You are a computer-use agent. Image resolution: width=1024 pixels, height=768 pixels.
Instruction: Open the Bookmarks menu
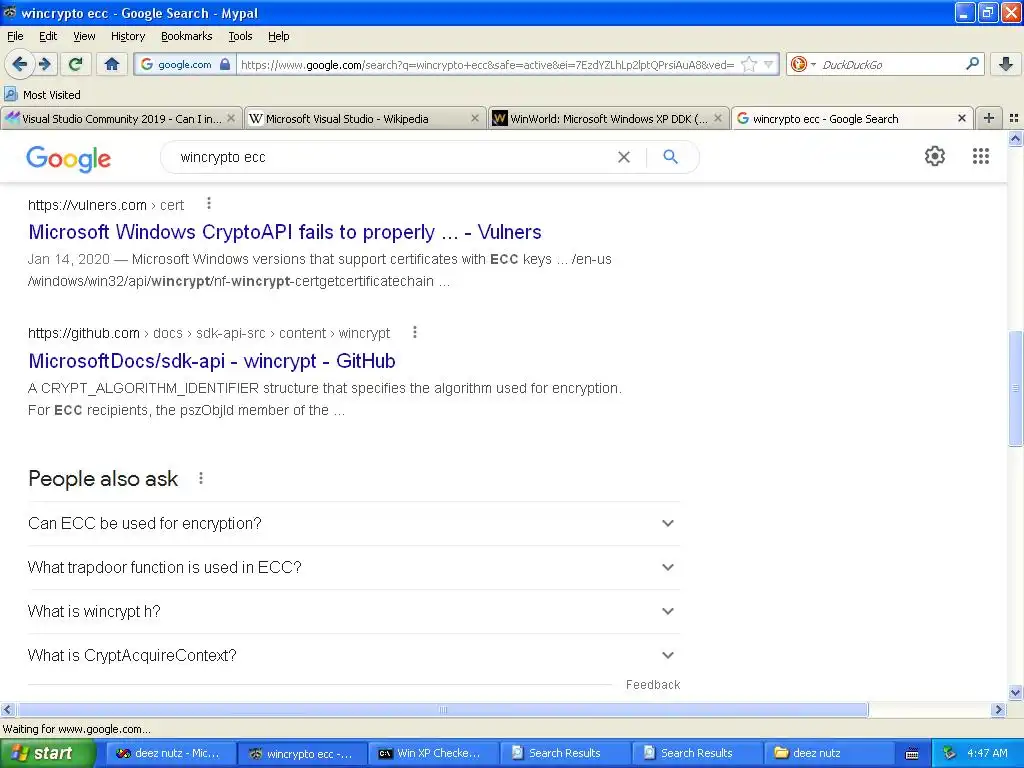[x=187, y=36]
